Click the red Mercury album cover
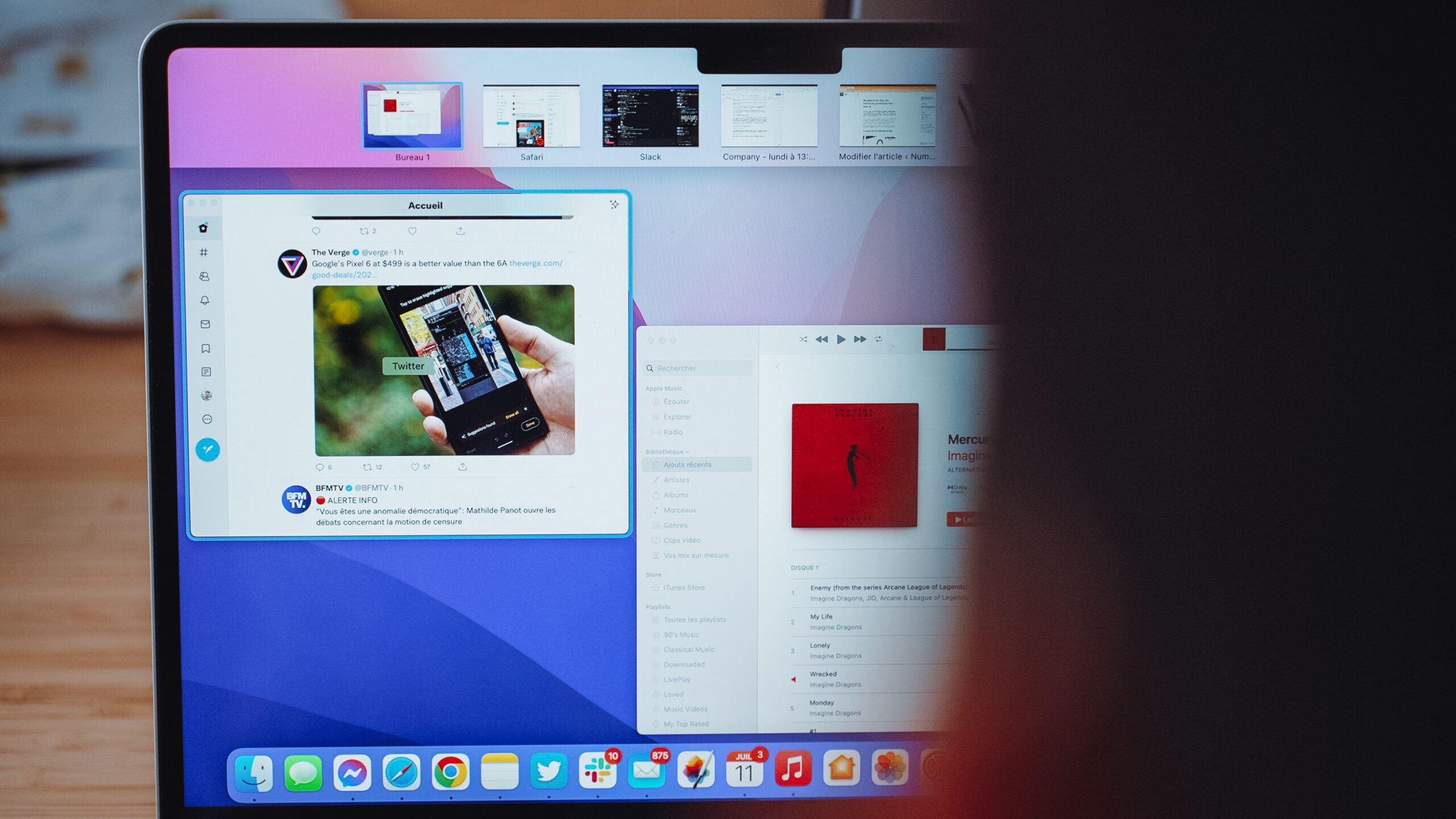The image size is (1456, 819). pyautogui.click(x=854, y=465)
